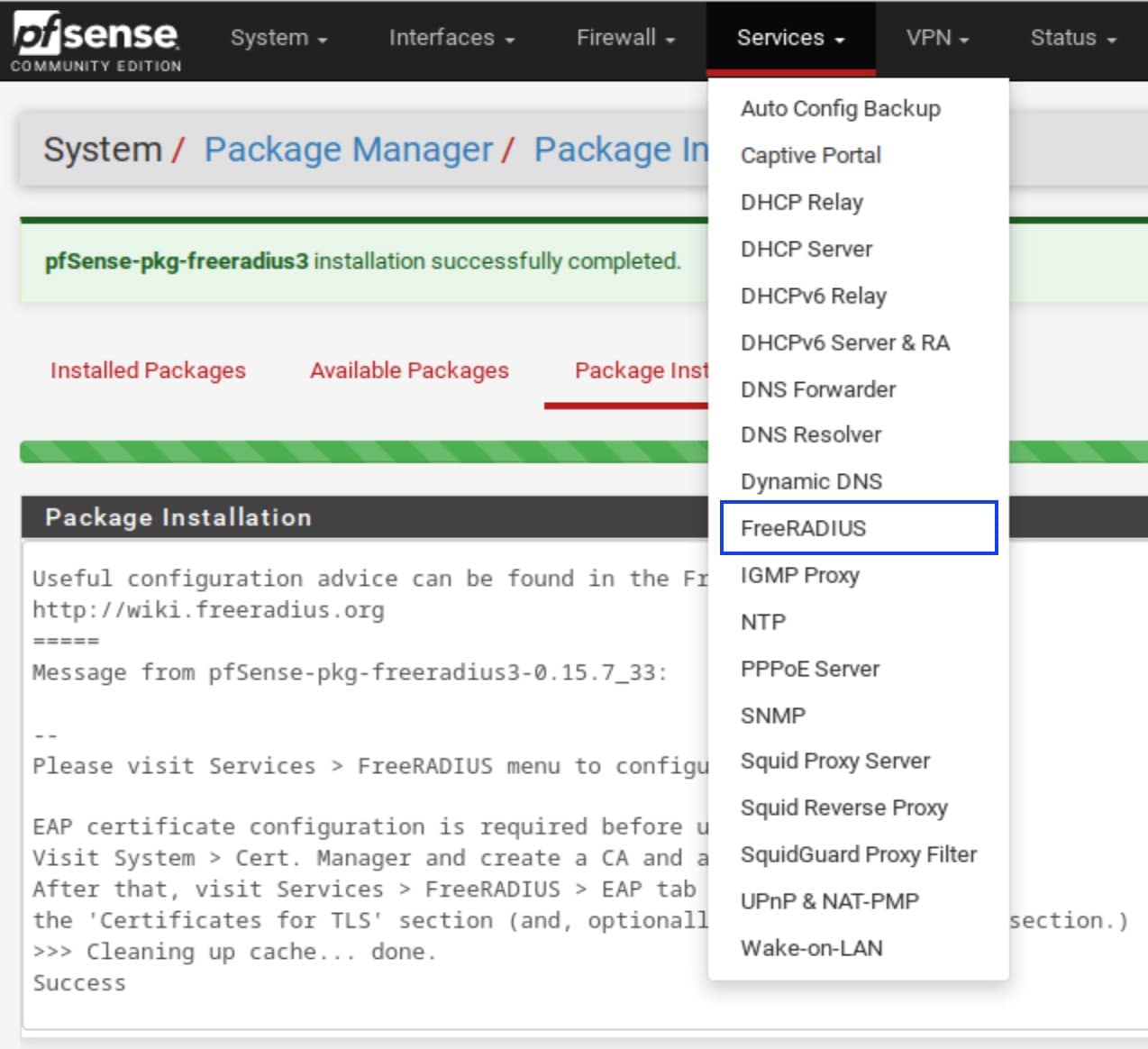This screenshot has height=1049, width=1148.
Task: Open UPnP & NAT-PMP settings
Action: coord(858,901)
